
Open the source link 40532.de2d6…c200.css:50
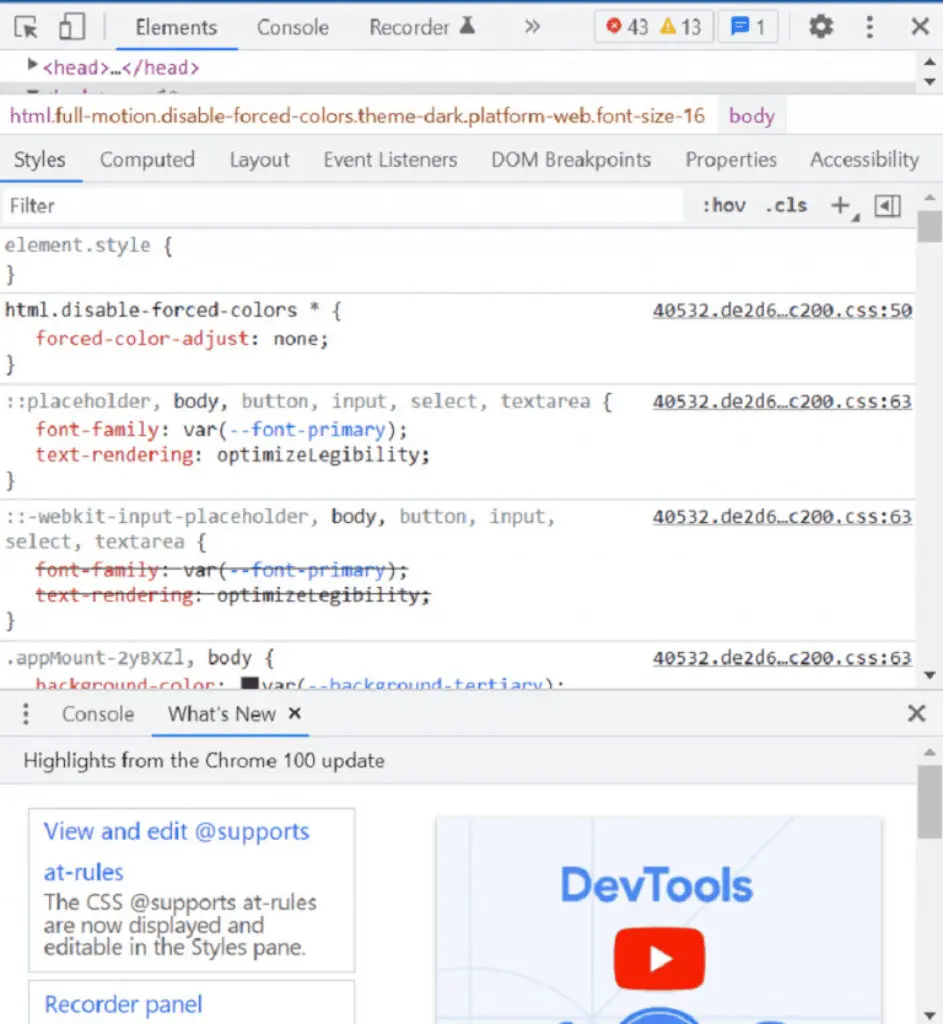tap(782, 310)
